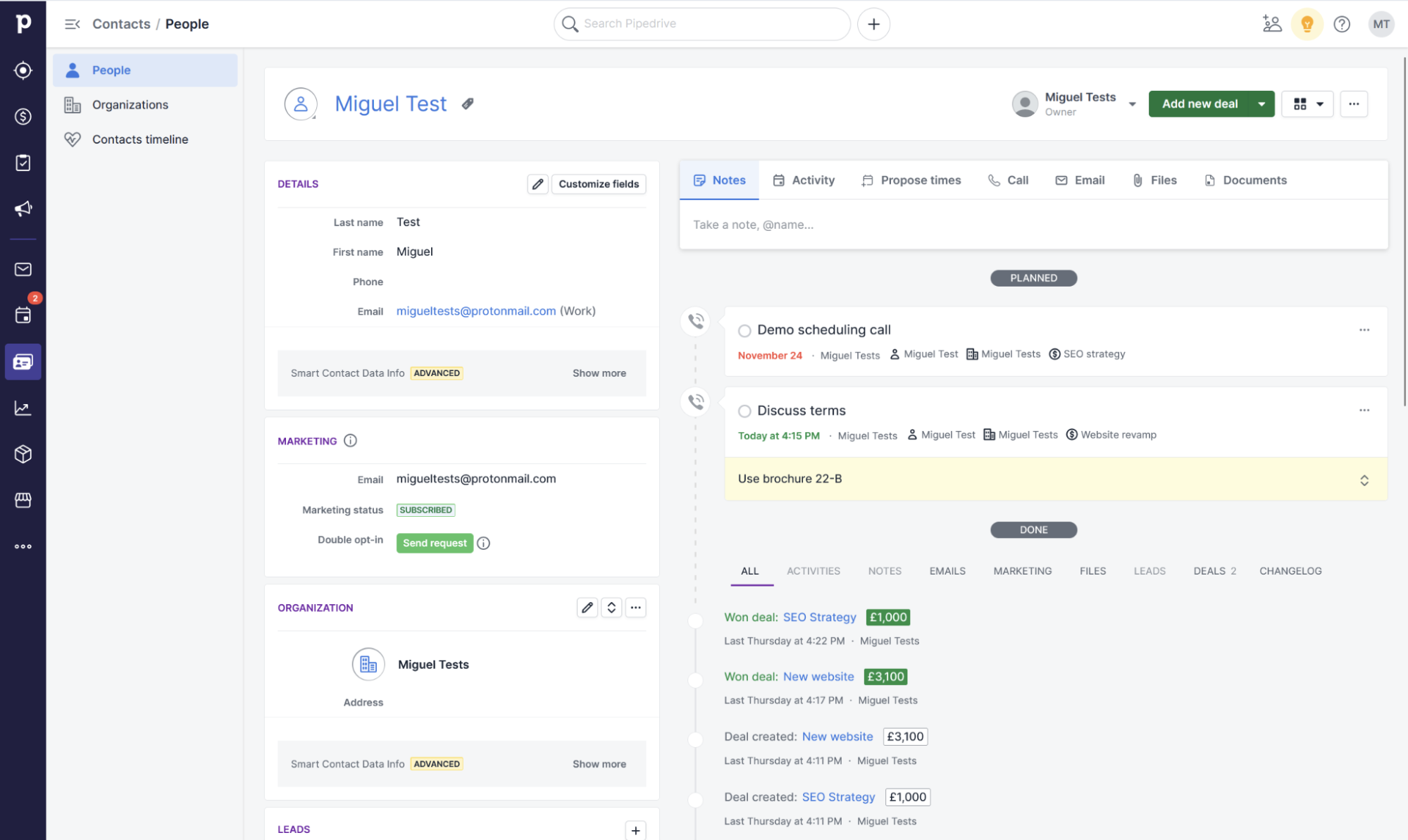
Task: Click the edit pencil icon next to Miguel Test
Action: tap(466, 104)
